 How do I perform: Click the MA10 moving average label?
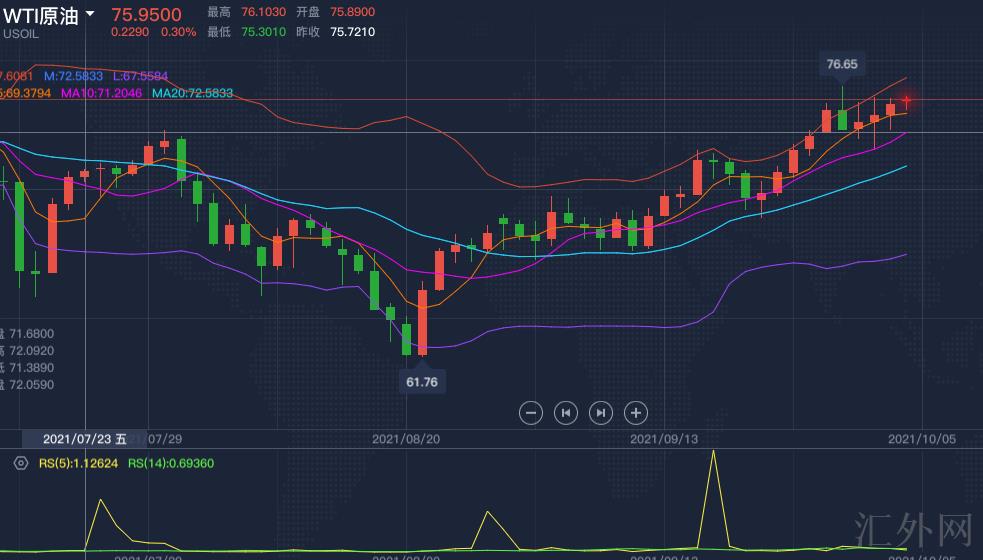coord(103,93)
